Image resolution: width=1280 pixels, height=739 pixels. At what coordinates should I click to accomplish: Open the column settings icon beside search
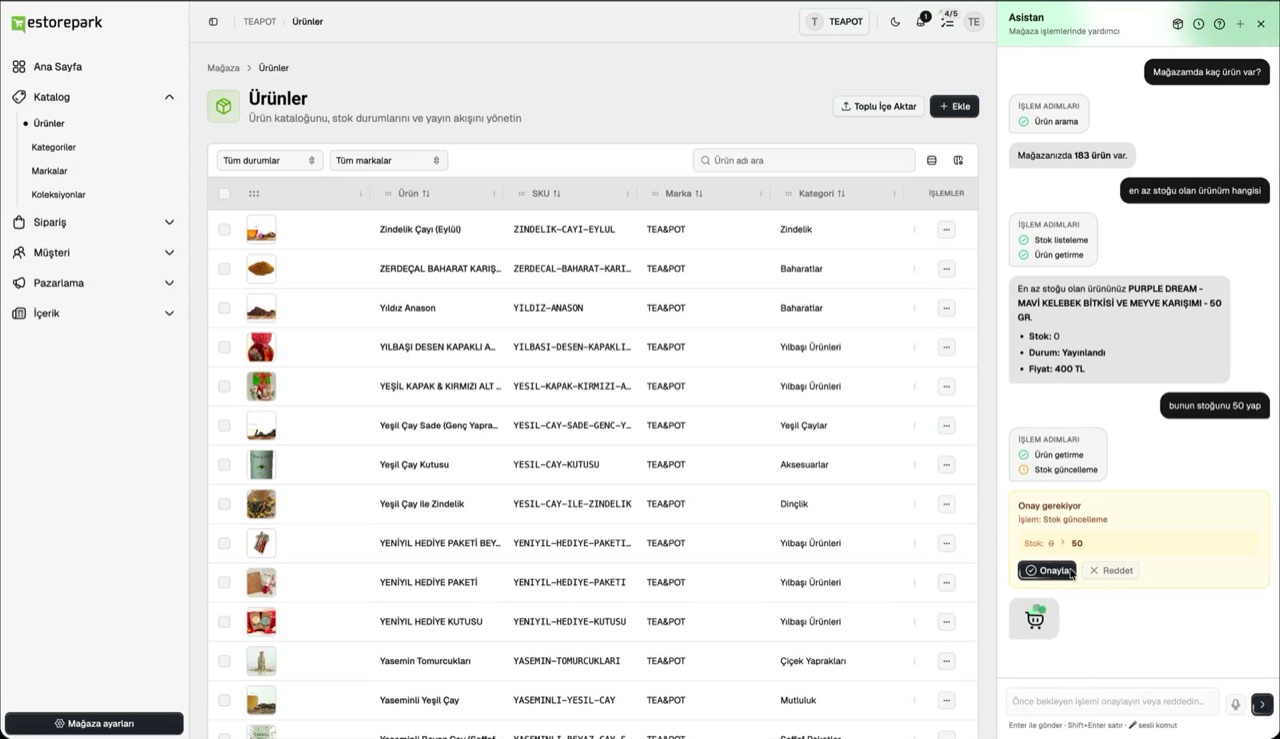958,160
